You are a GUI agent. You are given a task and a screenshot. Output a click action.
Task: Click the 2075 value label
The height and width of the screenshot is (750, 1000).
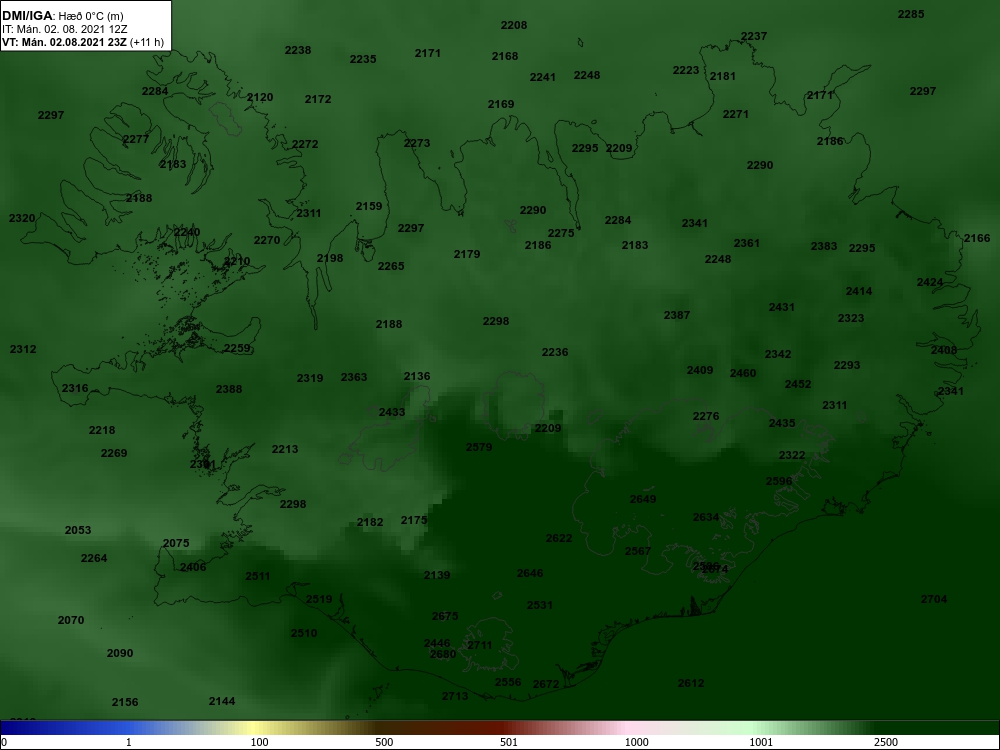176,543
